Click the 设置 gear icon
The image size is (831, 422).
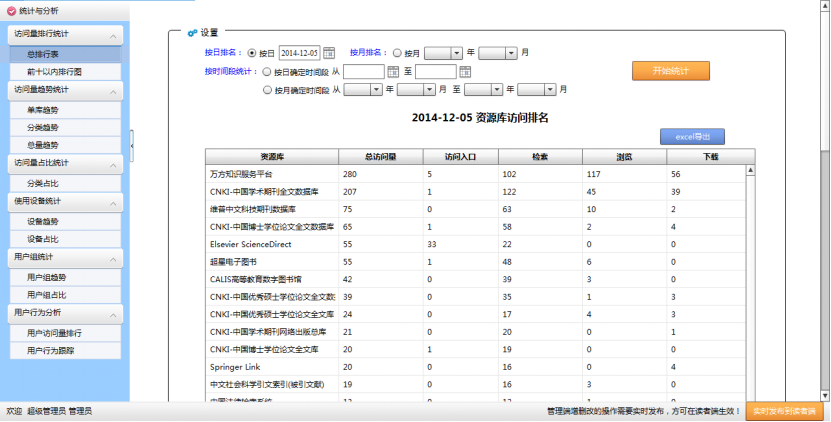point(192,33)
